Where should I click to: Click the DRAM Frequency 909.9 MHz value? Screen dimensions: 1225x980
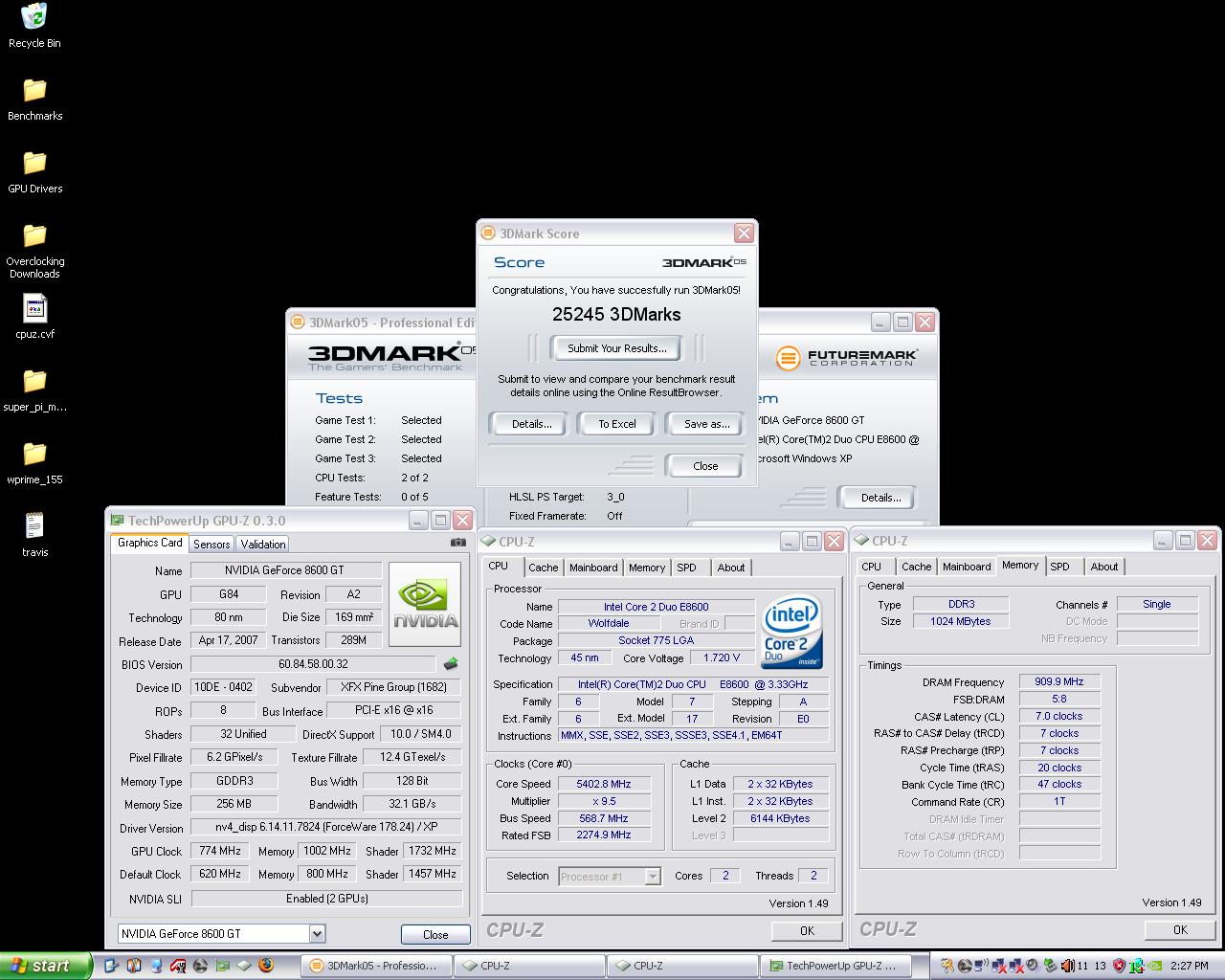point(1059,681)
